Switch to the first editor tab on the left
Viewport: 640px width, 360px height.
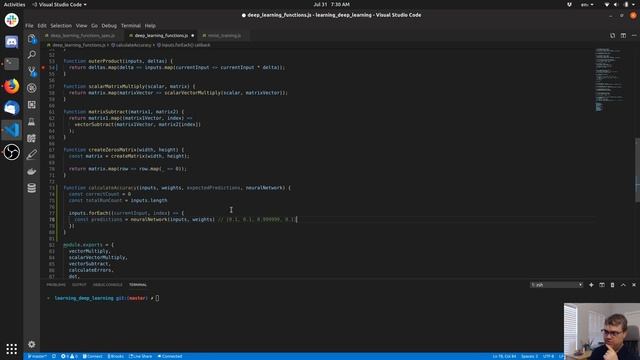click(82, 36)
